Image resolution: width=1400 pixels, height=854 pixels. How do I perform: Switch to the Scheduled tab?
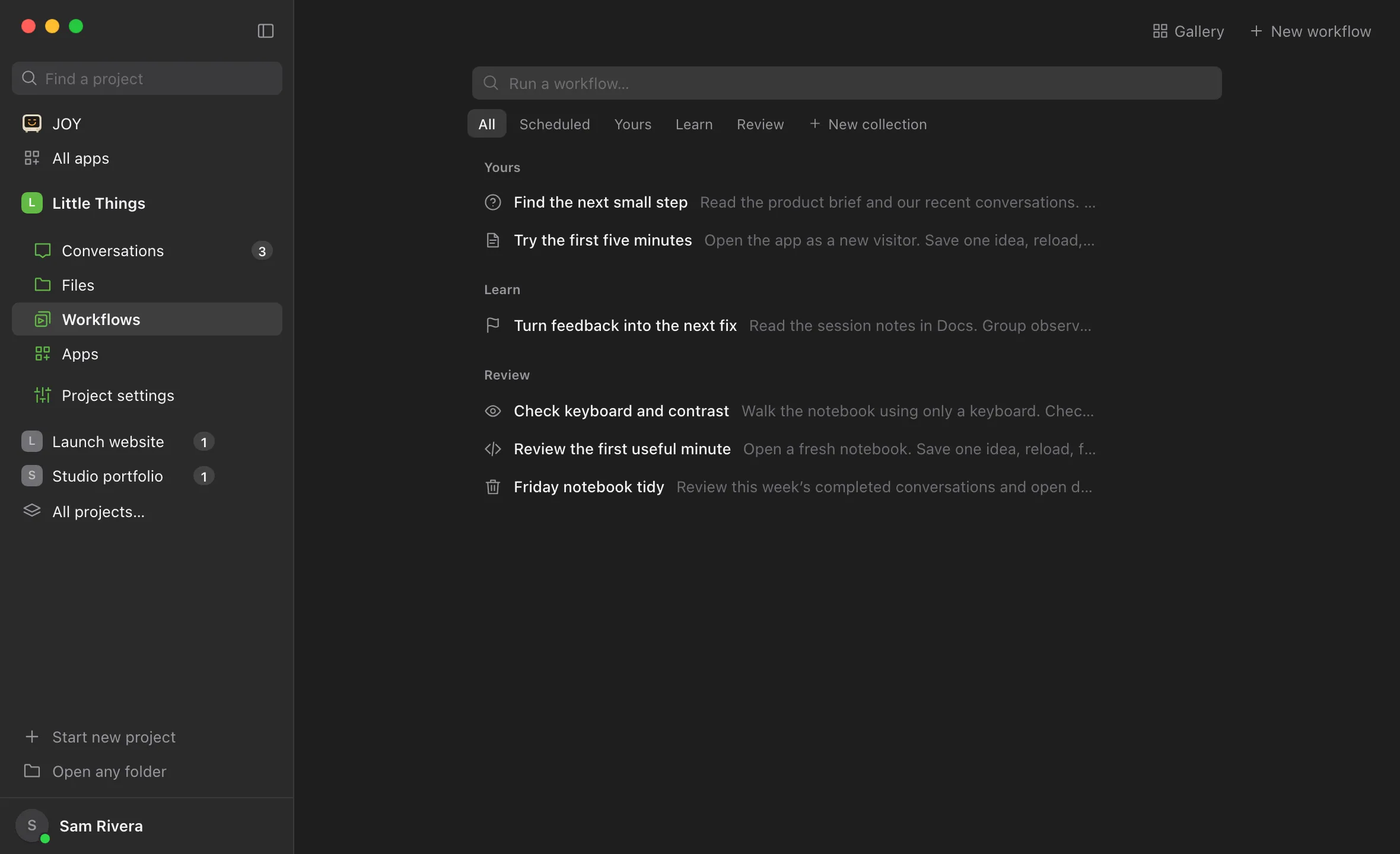click(555, 124)
